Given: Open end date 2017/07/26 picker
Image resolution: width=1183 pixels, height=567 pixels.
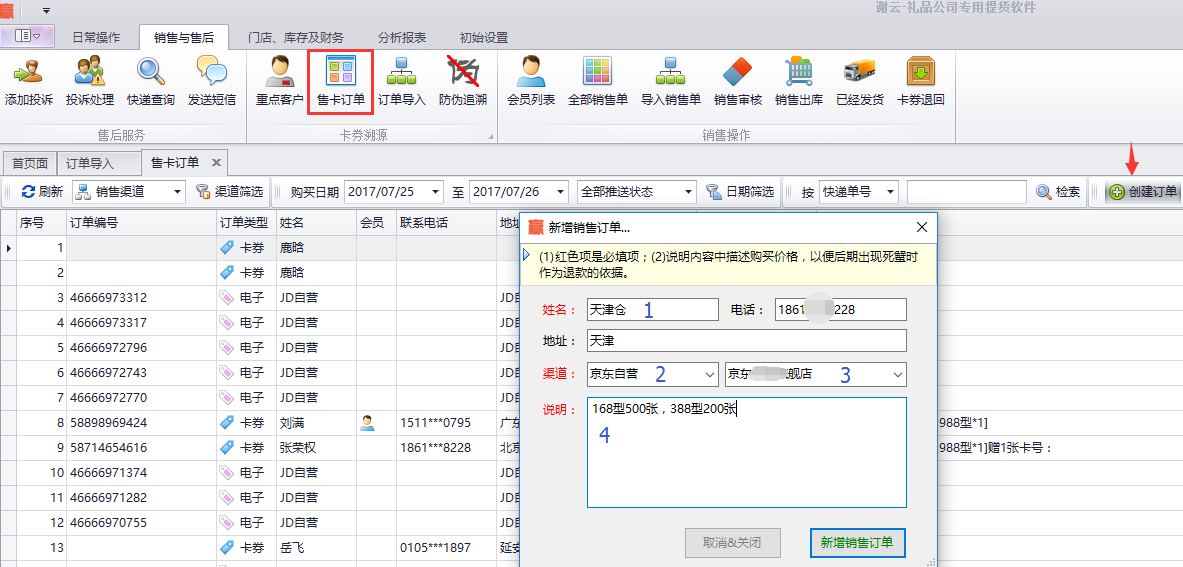Looking at the screenshot, I should (x=559, y=192).
